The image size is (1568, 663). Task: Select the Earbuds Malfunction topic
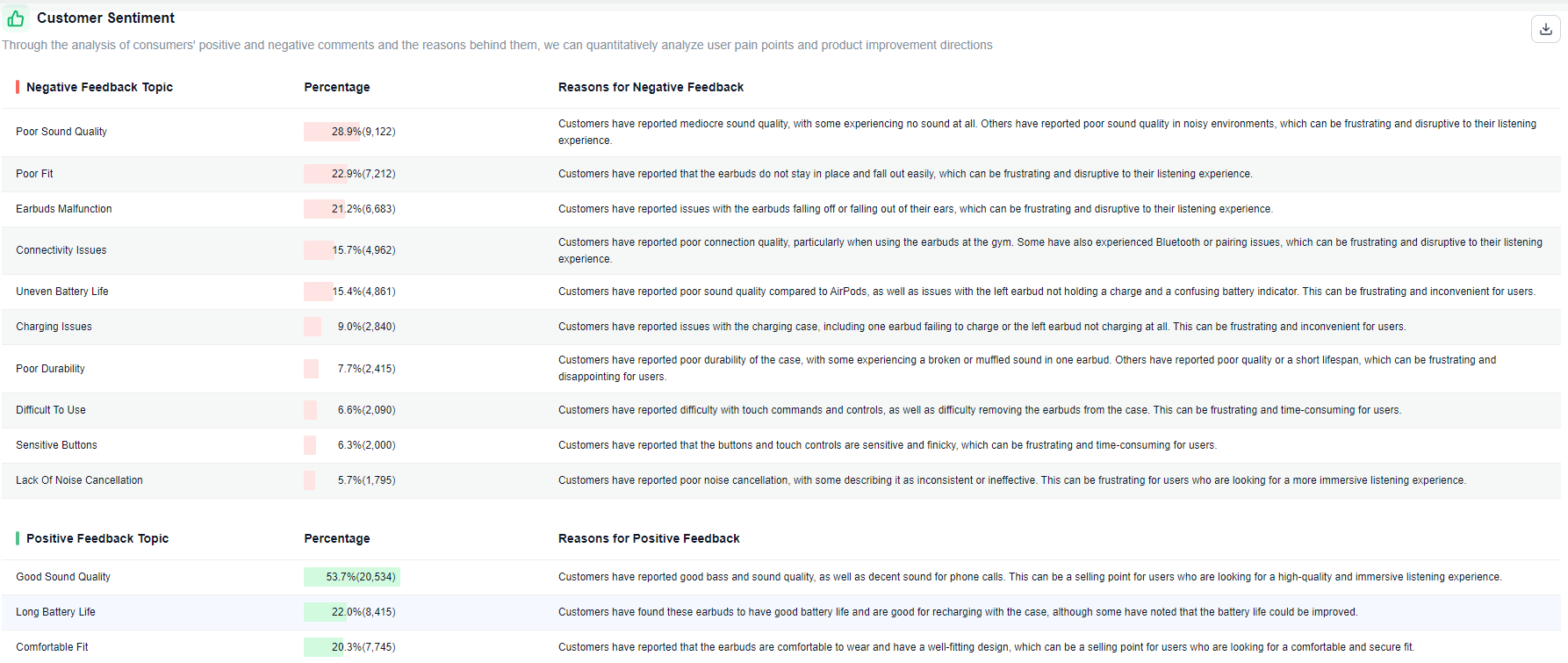(x=64, y=209)
